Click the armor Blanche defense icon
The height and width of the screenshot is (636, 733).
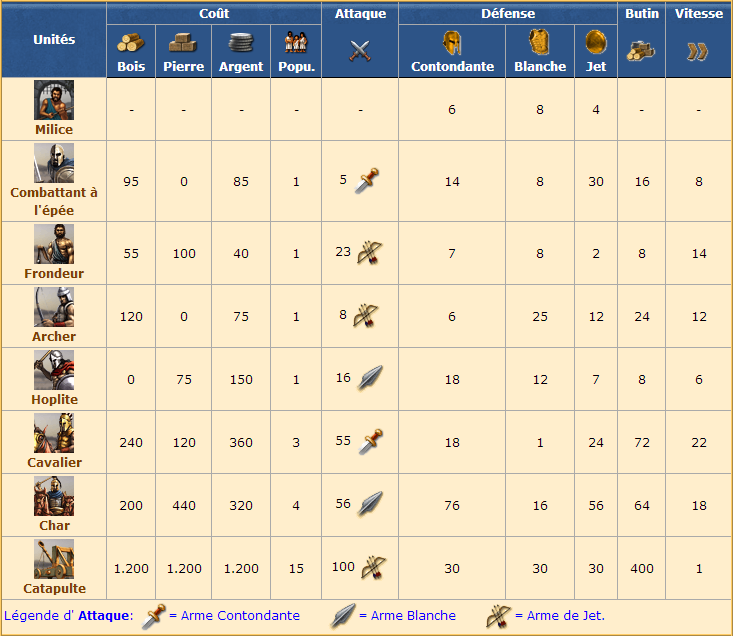540,43
